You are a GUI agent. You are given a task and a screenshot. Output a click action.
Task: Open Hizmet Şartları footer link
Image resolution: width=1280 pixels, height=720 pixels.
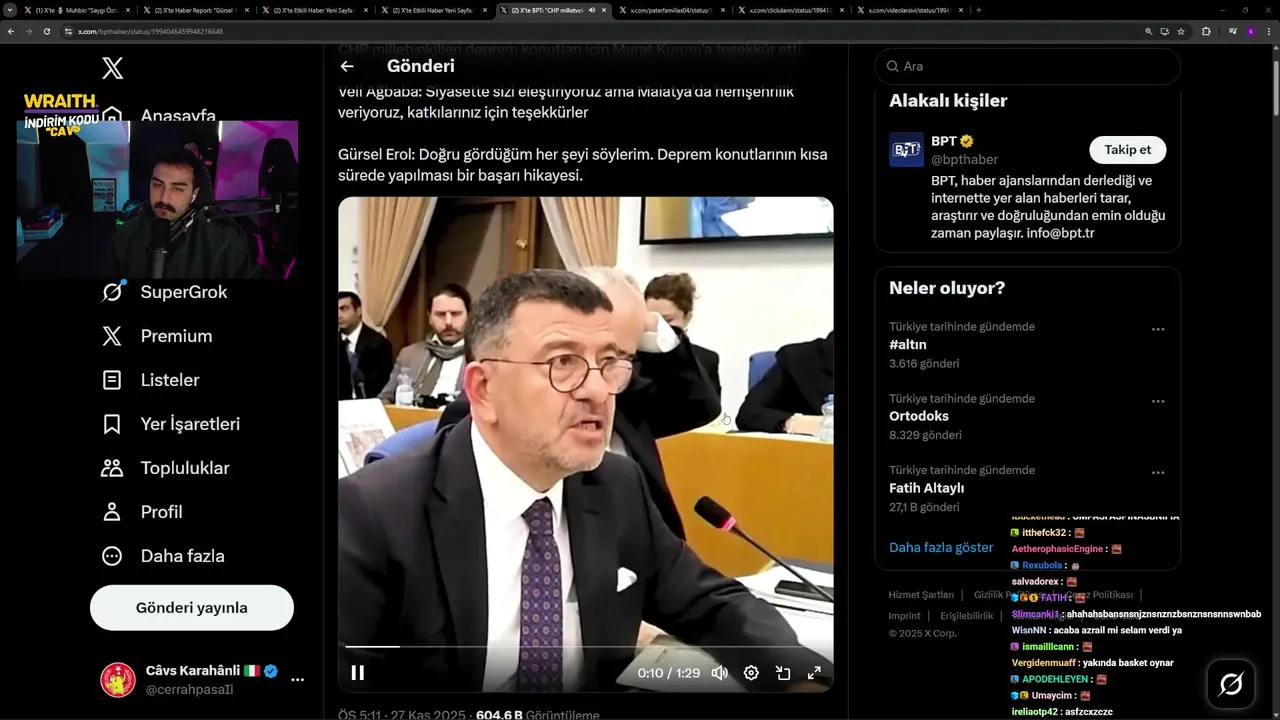pyautogui.click(x=921, y=595)
